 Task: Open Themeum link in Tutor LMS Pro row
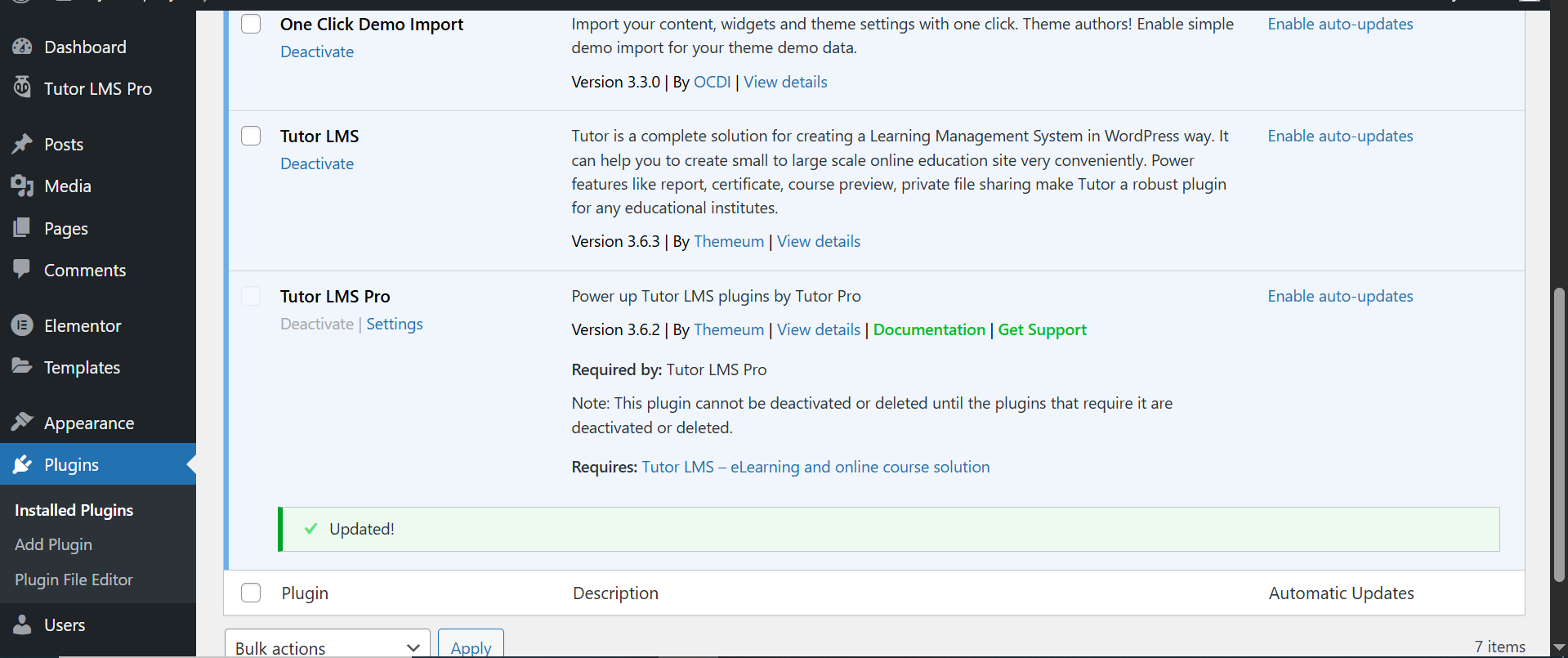[729, 329]
